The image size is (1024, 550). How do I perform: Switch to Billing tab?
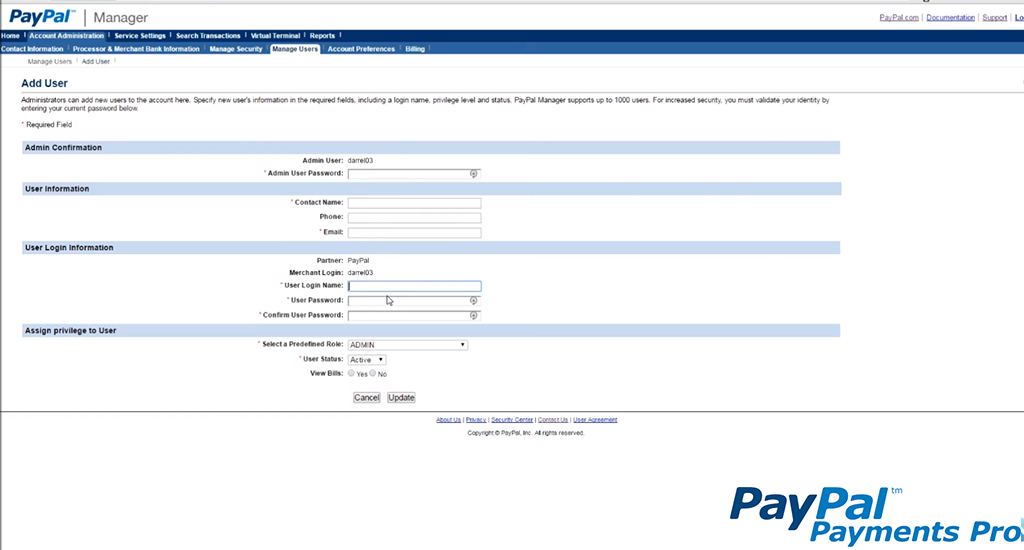tap(415, 49)
